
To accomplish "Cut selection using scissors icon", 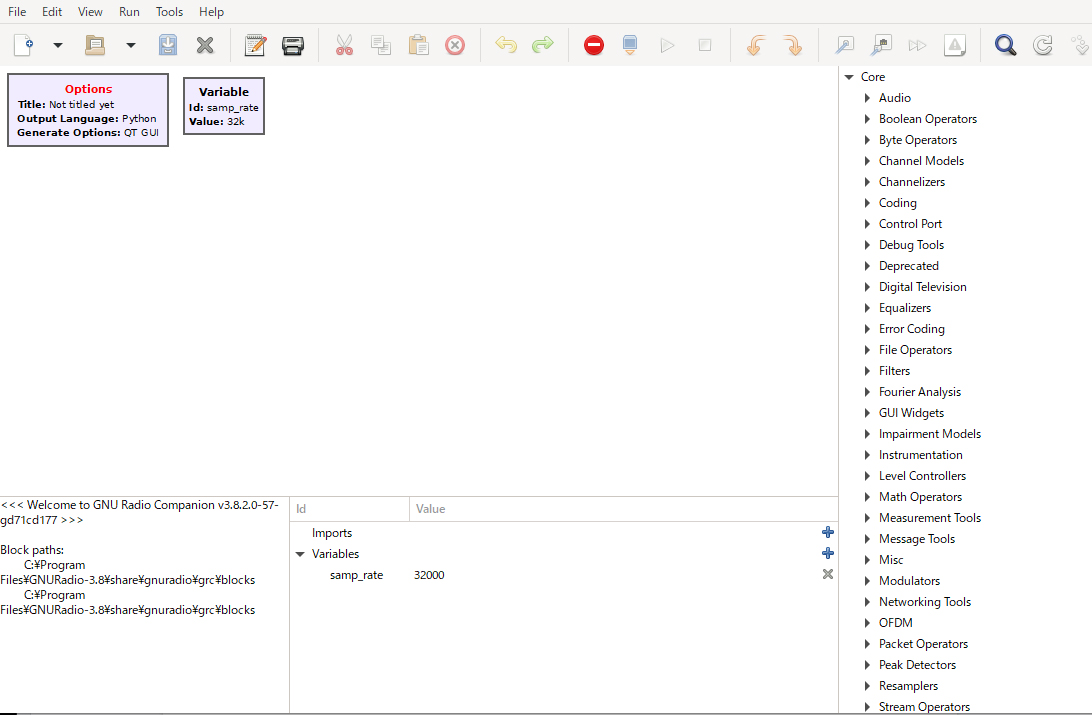I will [344, 45].
